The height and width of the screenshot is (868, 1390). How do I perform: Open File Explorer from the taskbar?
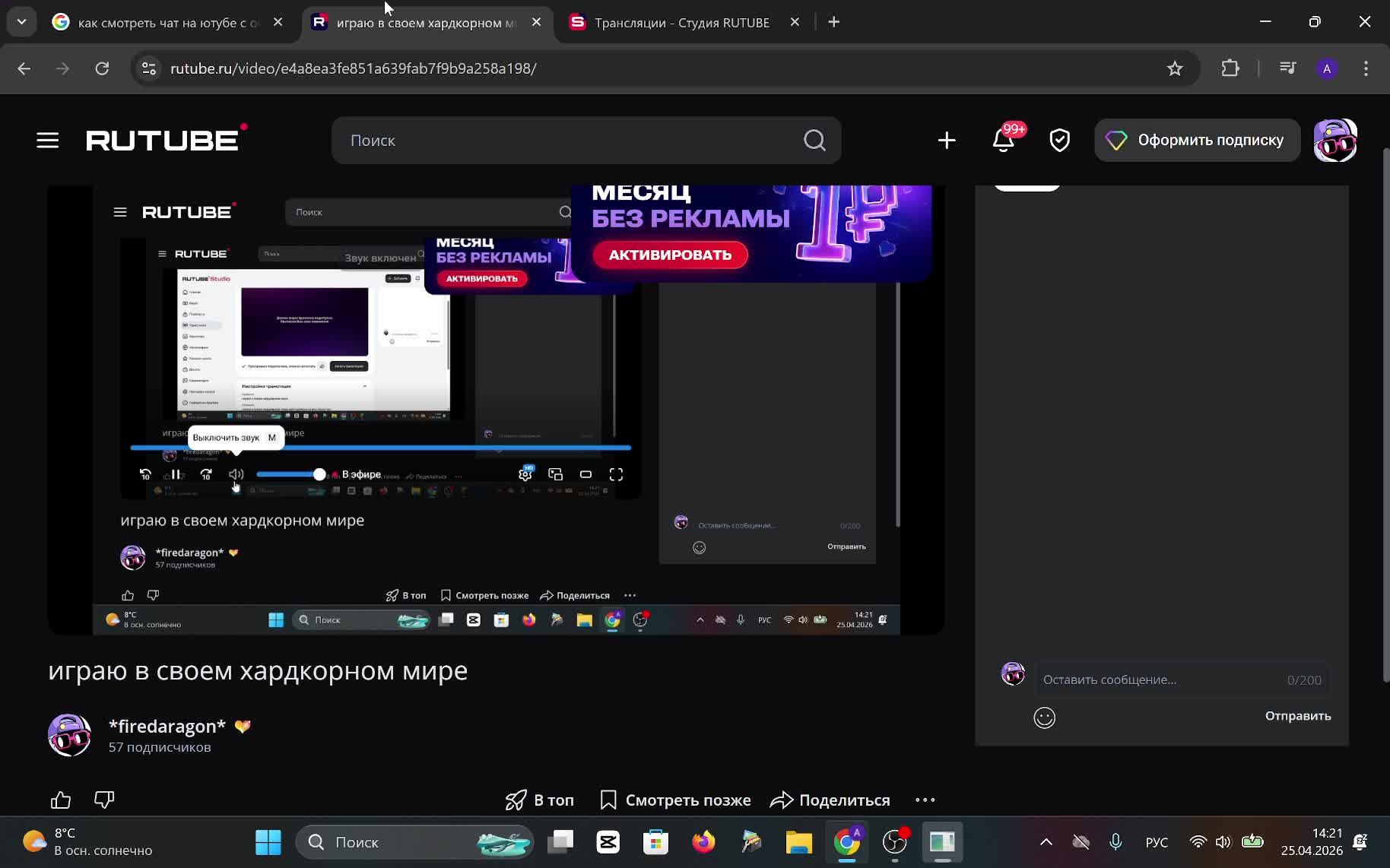[799, 842]
